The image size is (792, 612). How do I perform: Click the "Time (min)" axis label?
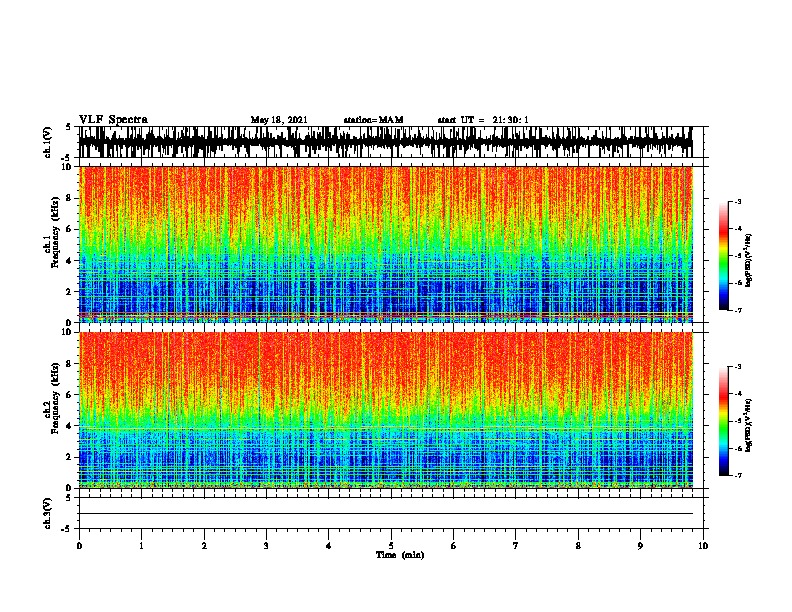tap(400, 555)
